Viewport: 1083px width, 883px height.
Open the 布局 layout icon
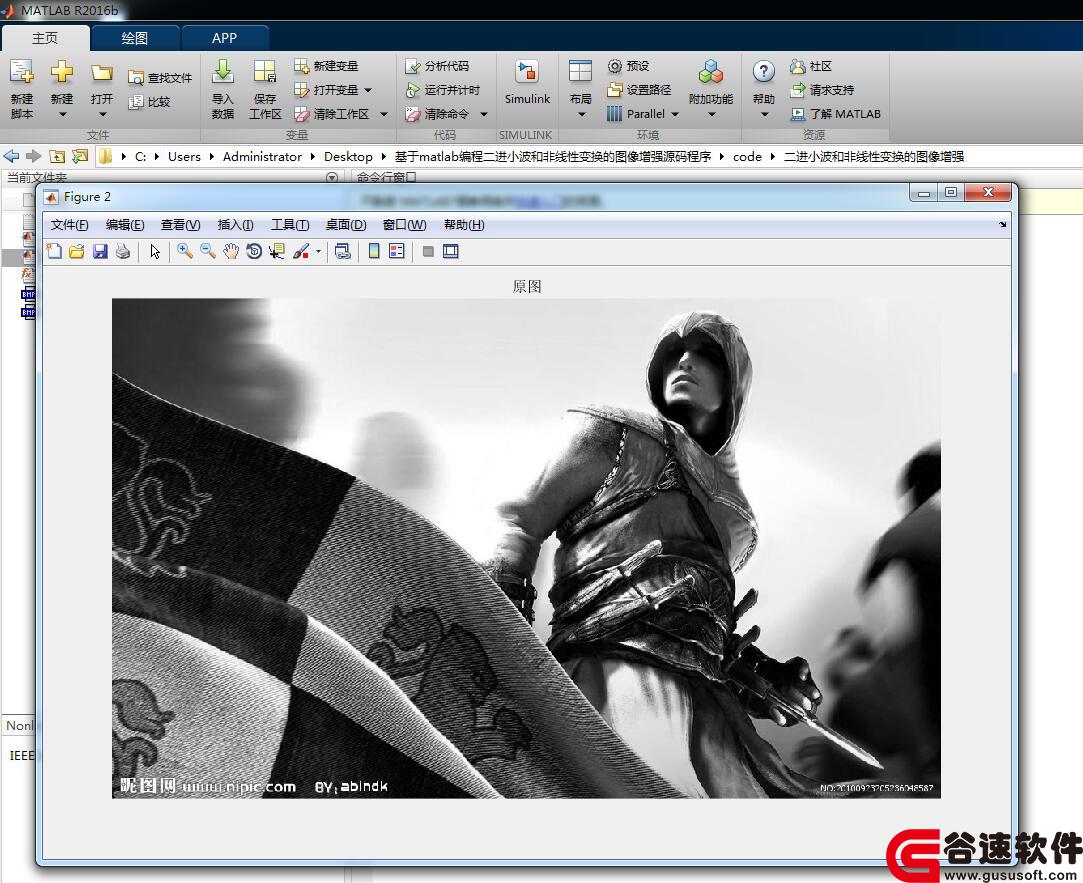pos(580,71)
